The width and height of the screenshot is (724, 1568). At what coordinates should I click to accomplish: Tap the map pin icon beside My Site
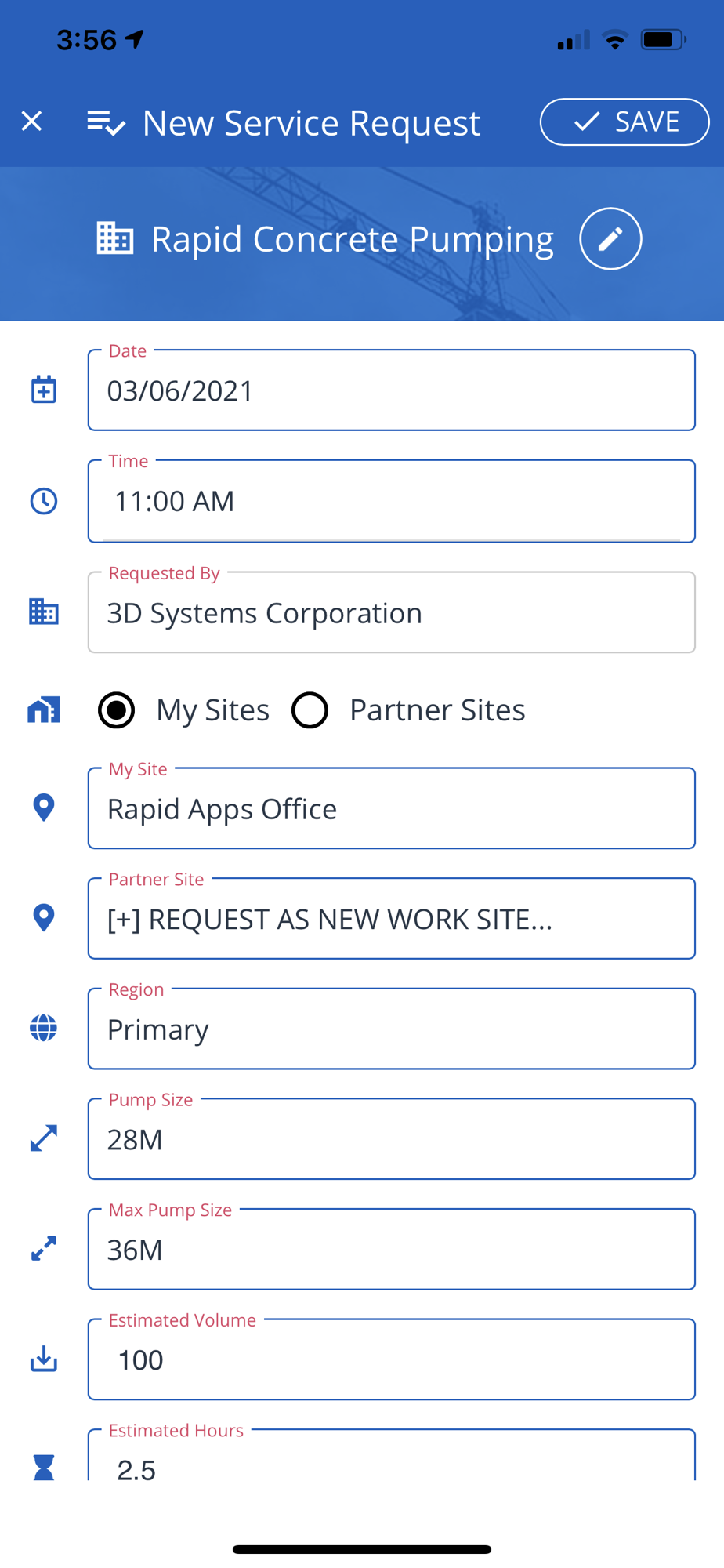coord(44,808)
